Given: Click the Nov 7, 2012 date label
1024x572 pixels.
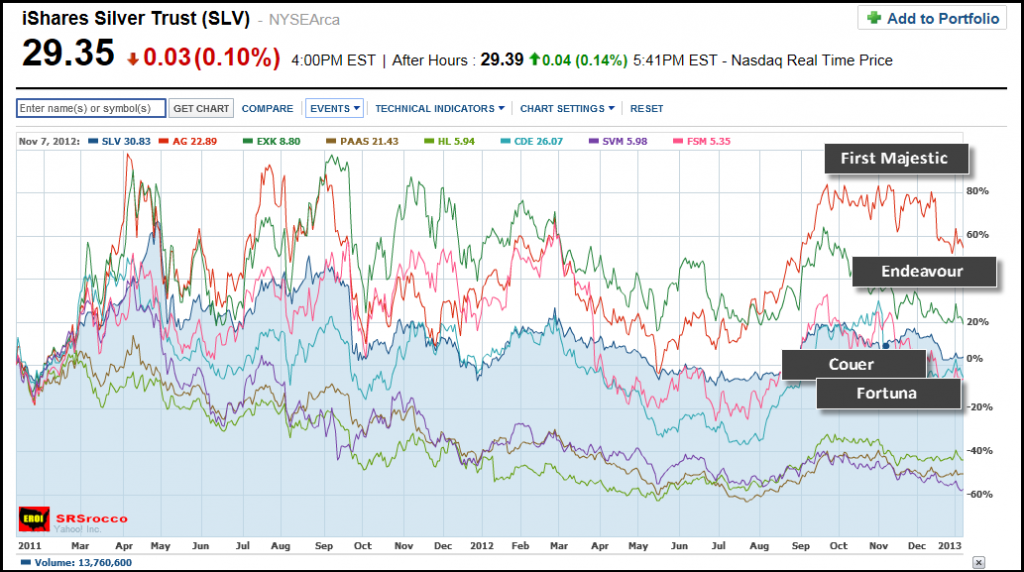Looking at the screenshot, I should (x=50, y=141).
